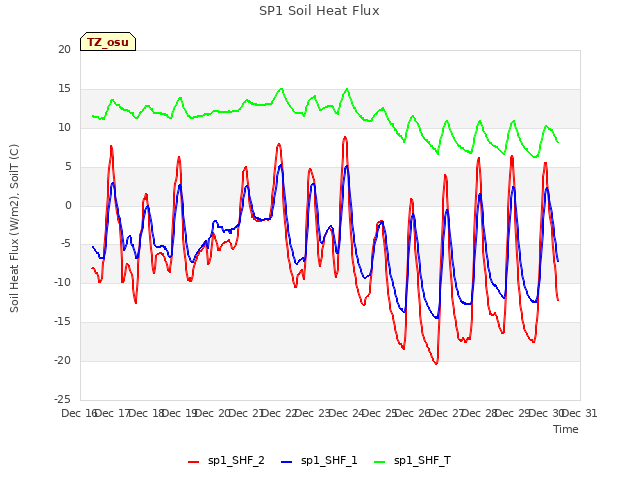Image resolution: width=640 pixels, height=480 pixels.
Task: Click the green line's peak near Dec 22
Action: click(281, 89)
